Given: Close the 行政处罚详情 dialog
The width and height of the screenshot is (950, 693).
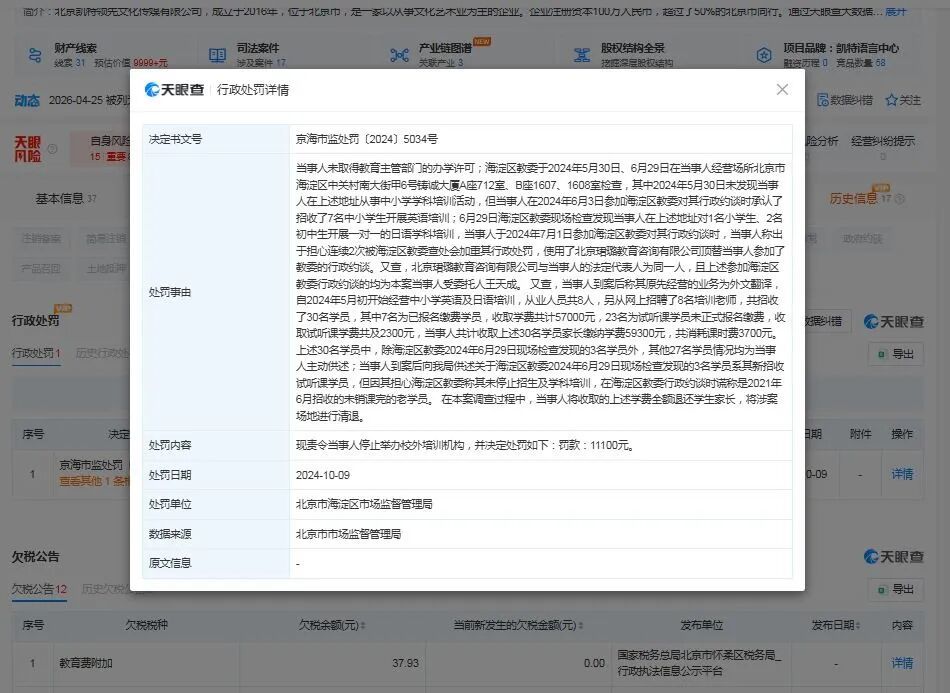Looking at the screenshot, I should (782, 90).
